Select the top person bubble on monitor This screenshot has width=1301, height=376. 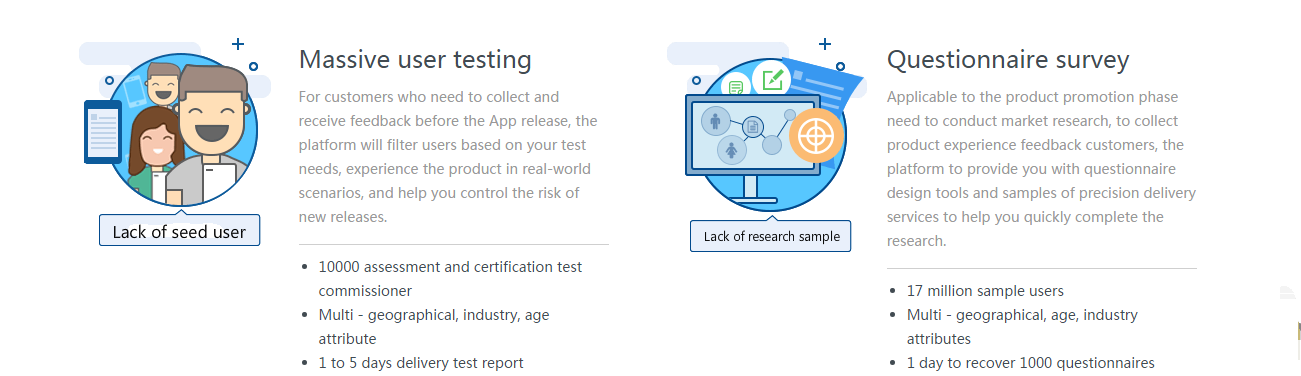tap(715, 122)
